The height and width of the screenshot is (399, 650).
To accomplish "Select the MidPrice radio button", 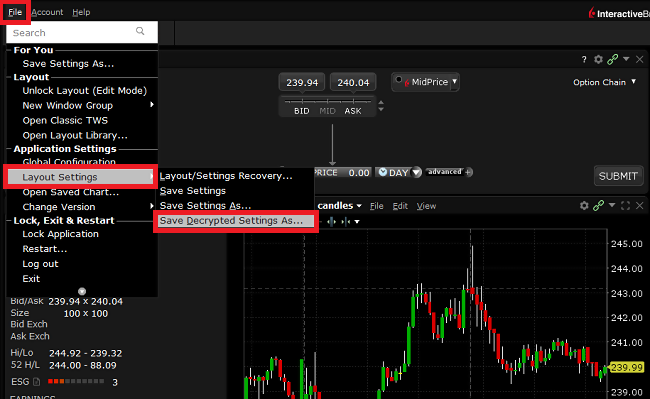I will pos(398,80).
